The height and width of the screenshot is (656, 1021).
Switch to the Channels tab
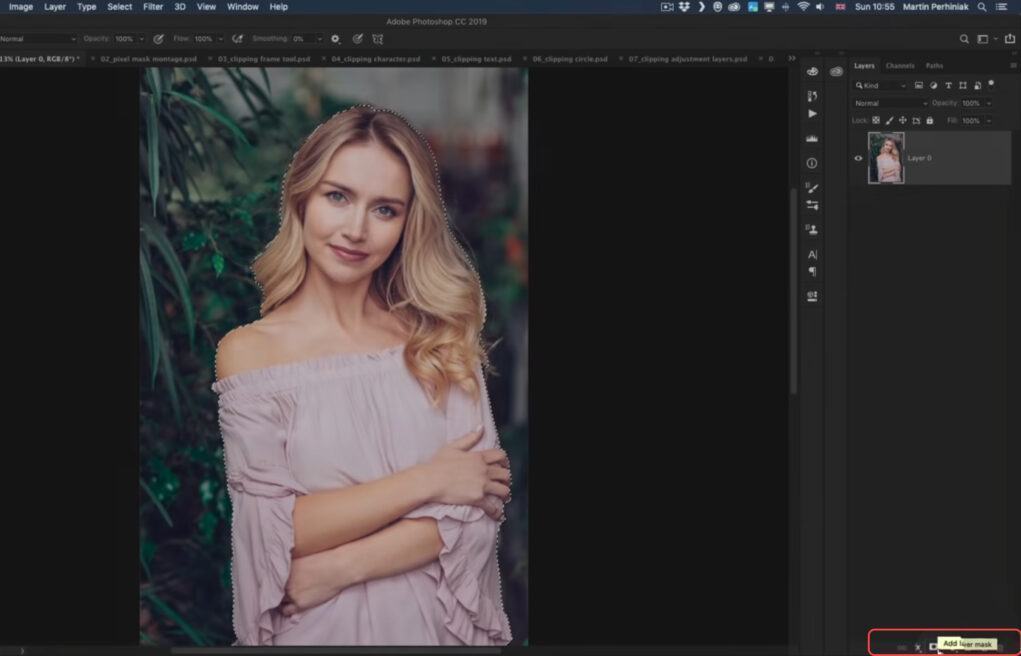pos(900,66)
